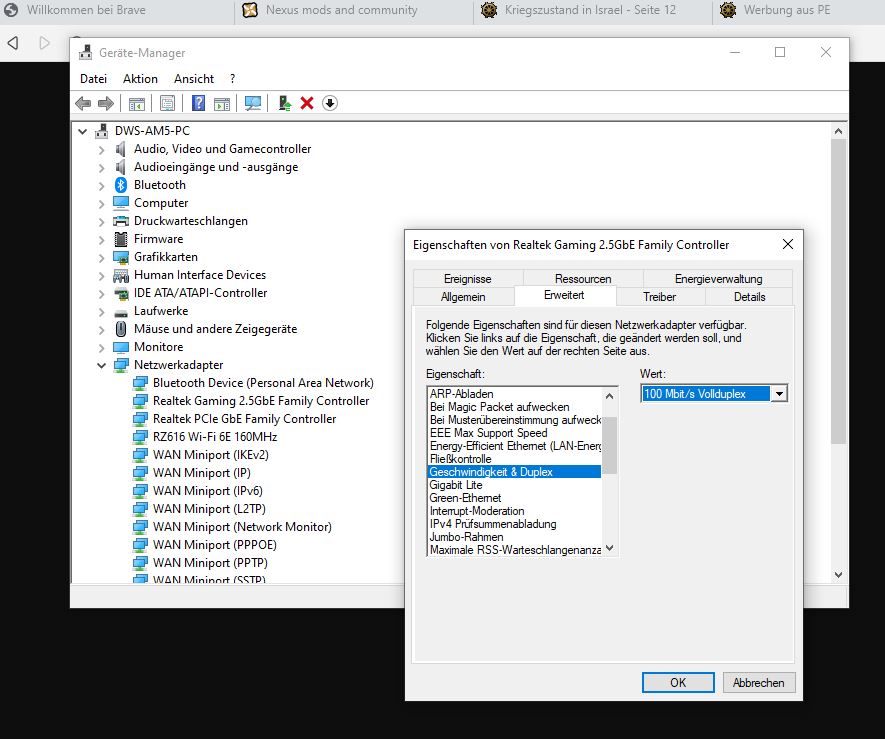Select Jumbo-Rahmen in the Eigenschaft list
Image resolution: width=885 pixels, height=739 pixels.
(514, 537)
